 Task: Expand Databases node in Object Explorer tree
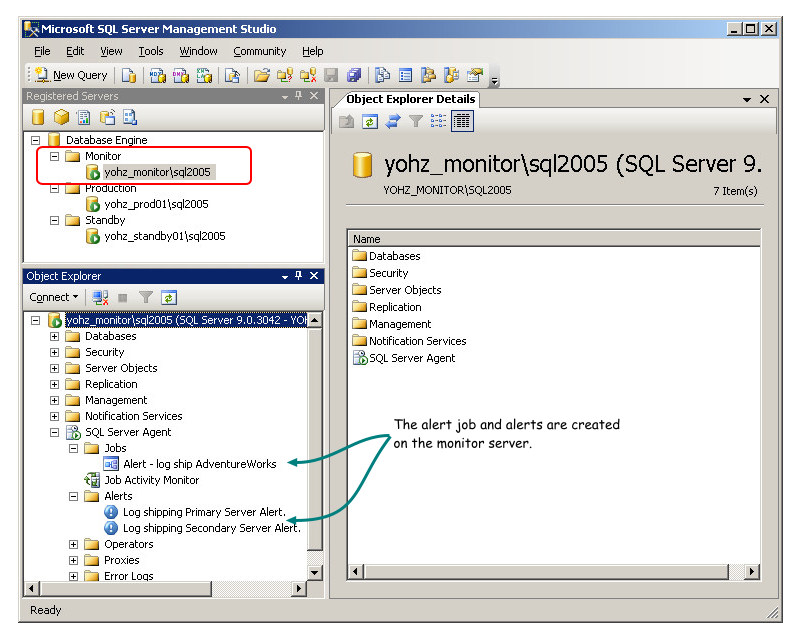[54, 336]
